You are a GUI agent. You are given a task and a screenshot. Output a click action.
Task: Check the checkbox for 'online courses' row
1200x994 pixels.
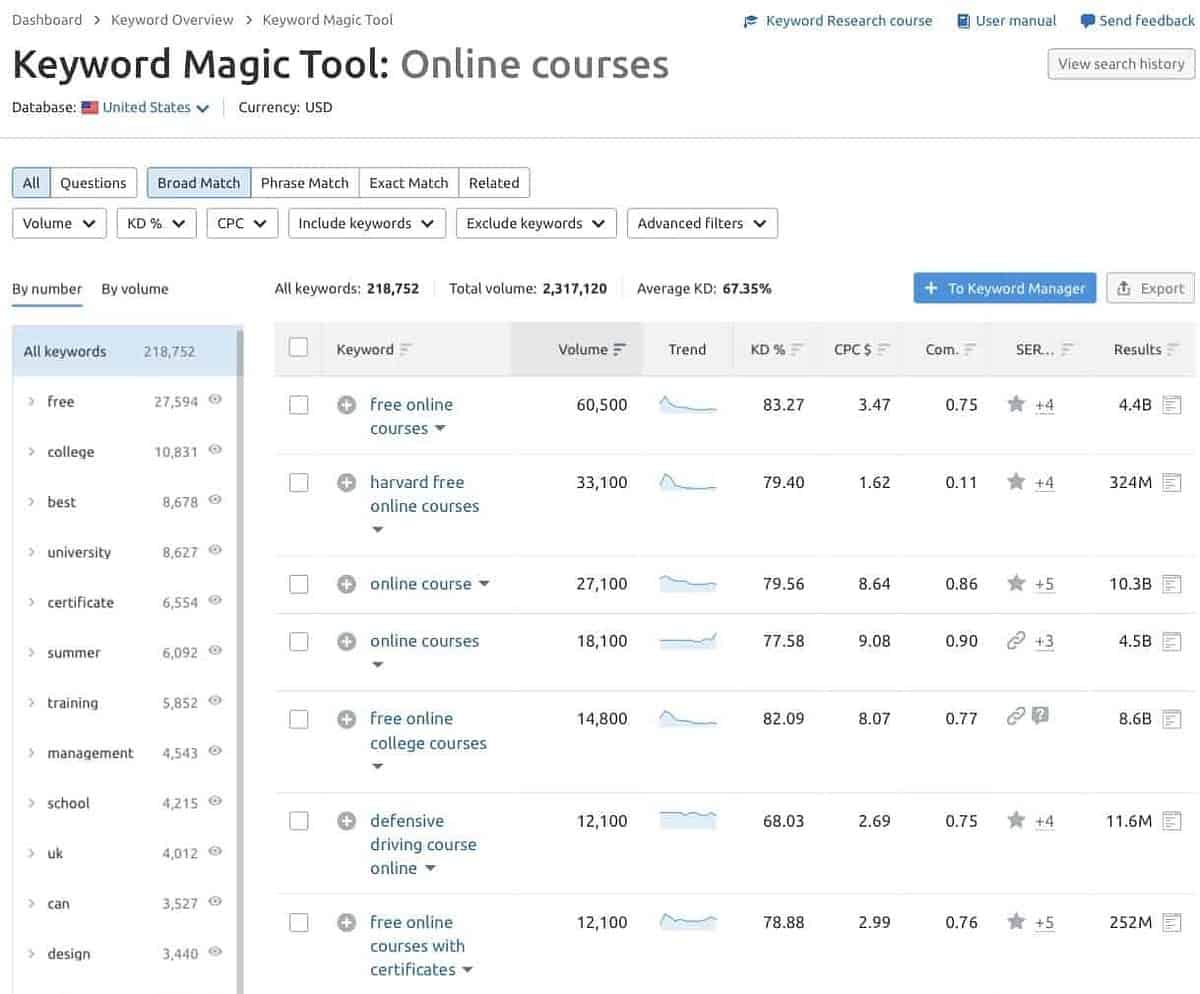(298, 641)
